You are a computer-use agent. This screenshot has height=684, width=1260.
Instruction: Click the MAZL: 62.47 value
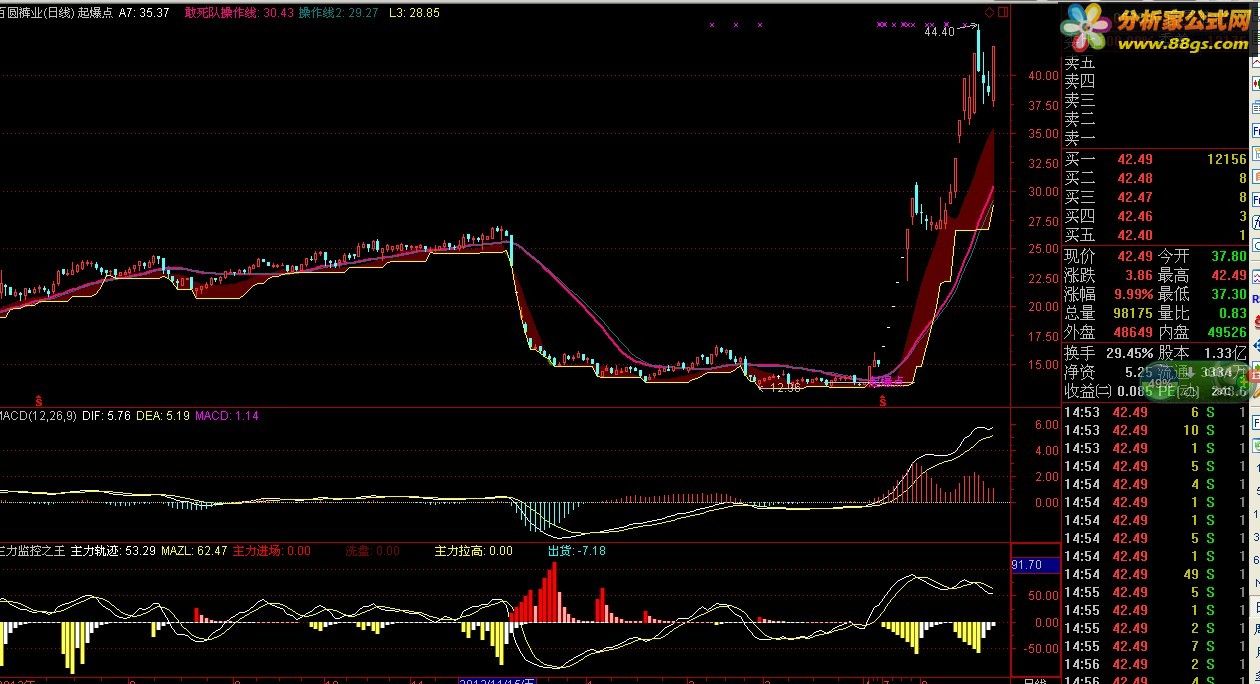194,551
